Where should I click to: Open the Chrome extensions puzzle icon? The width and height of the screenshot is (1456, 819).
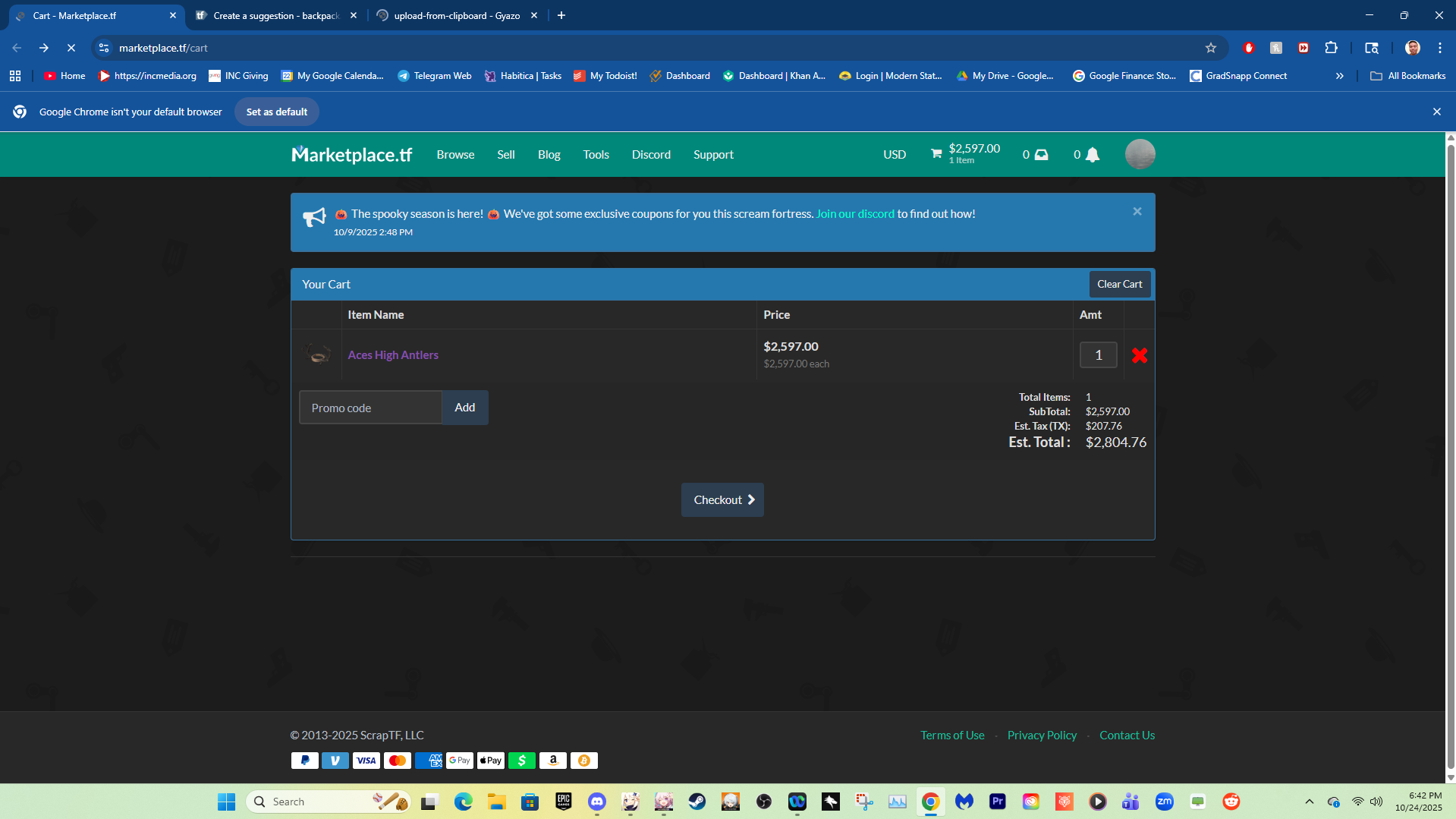pyautogui.click(x=1331, y=48)
